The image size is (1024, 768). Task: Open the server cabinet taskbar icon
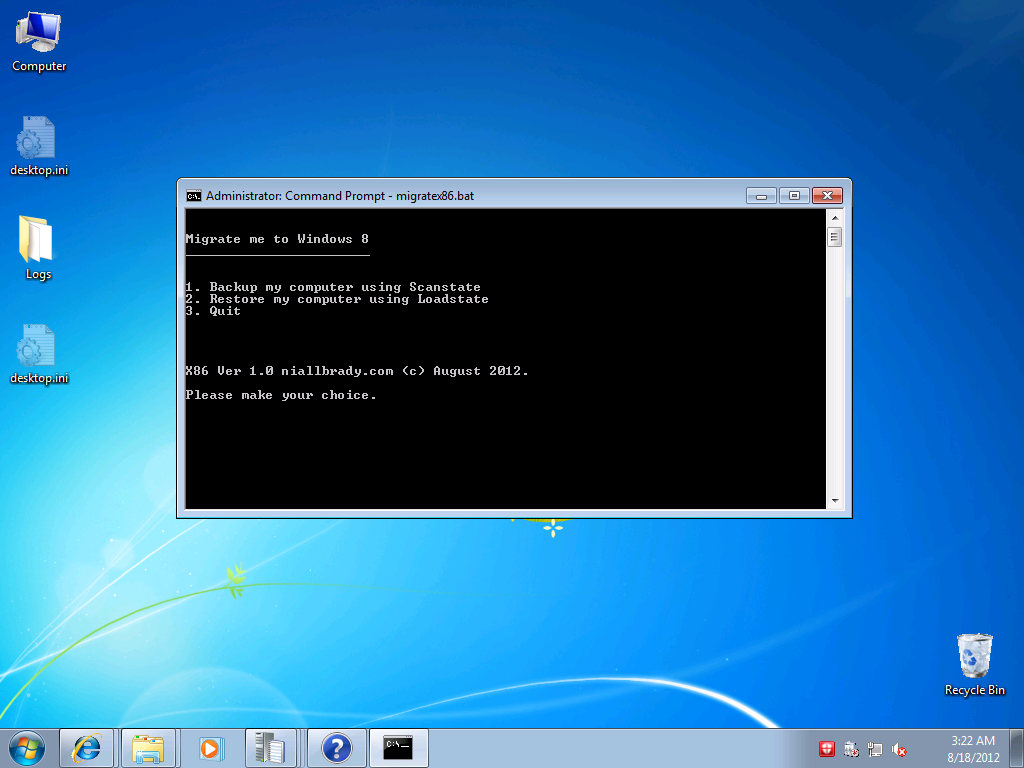pyautogui.click(x=271, y=748)
